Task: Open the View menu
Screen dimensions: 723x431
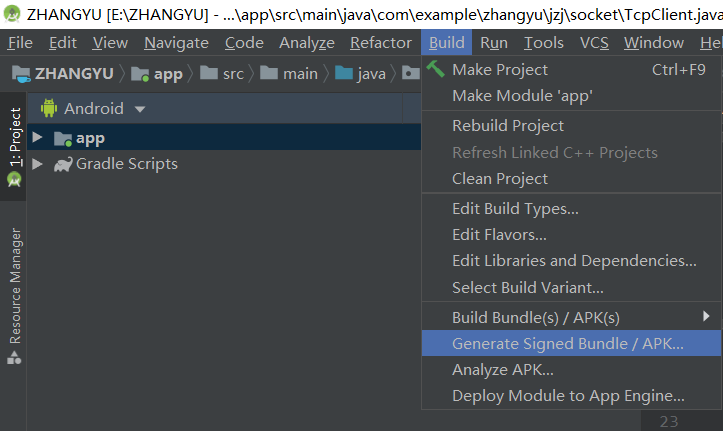Action: pyautogui.click(x=110, y=43)
